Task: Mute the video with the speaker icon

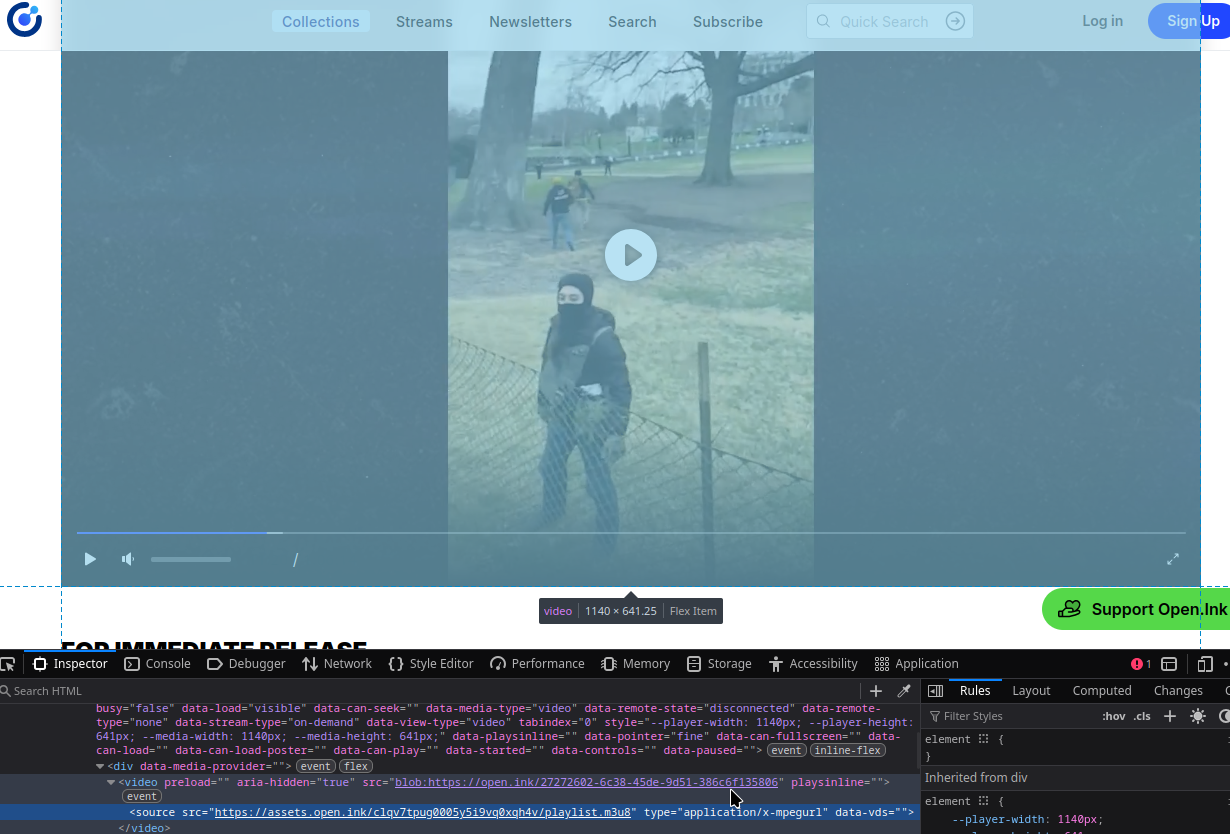Action: 128,559
